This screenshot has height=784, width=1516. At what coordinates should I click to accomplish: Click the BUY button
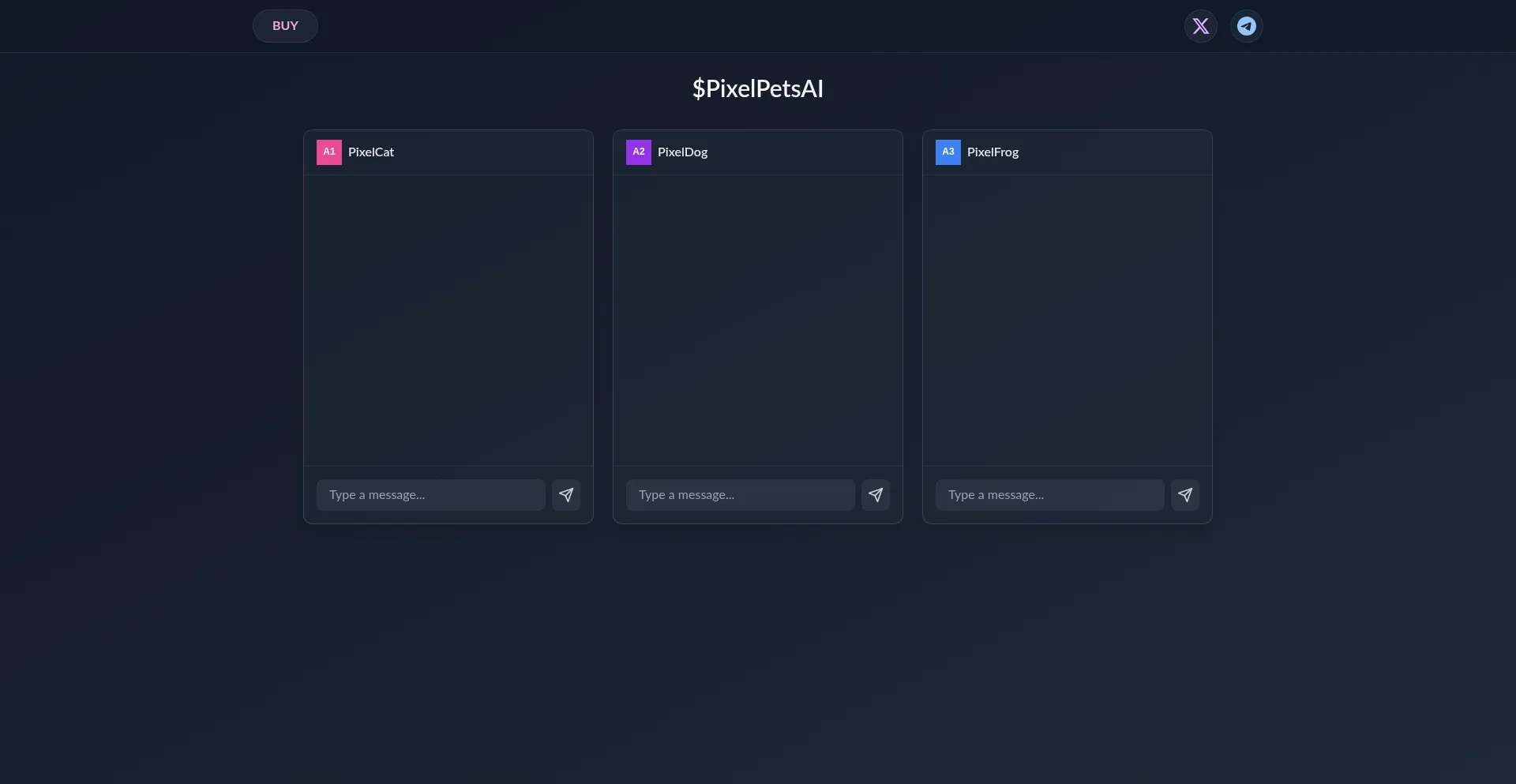pyautogui.click(x=285, y=26)
